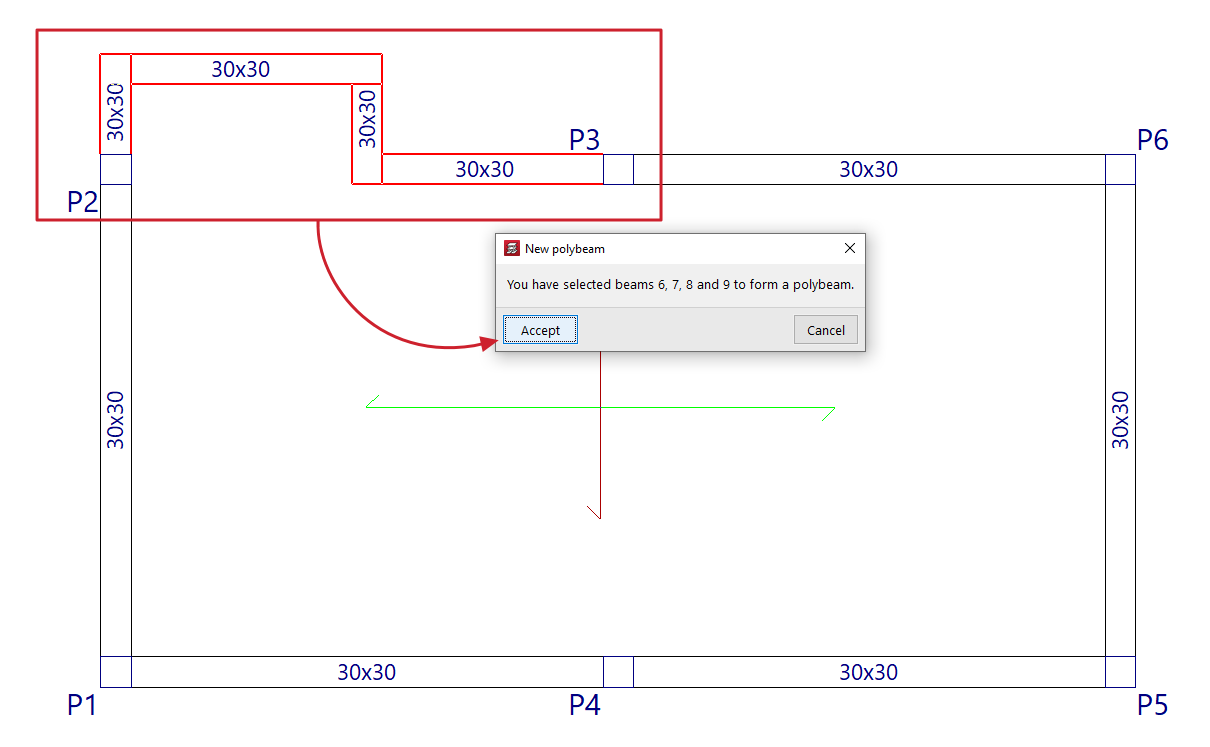Select column label P5
Screen dimensions: 1210x747
coord(1152,705)
